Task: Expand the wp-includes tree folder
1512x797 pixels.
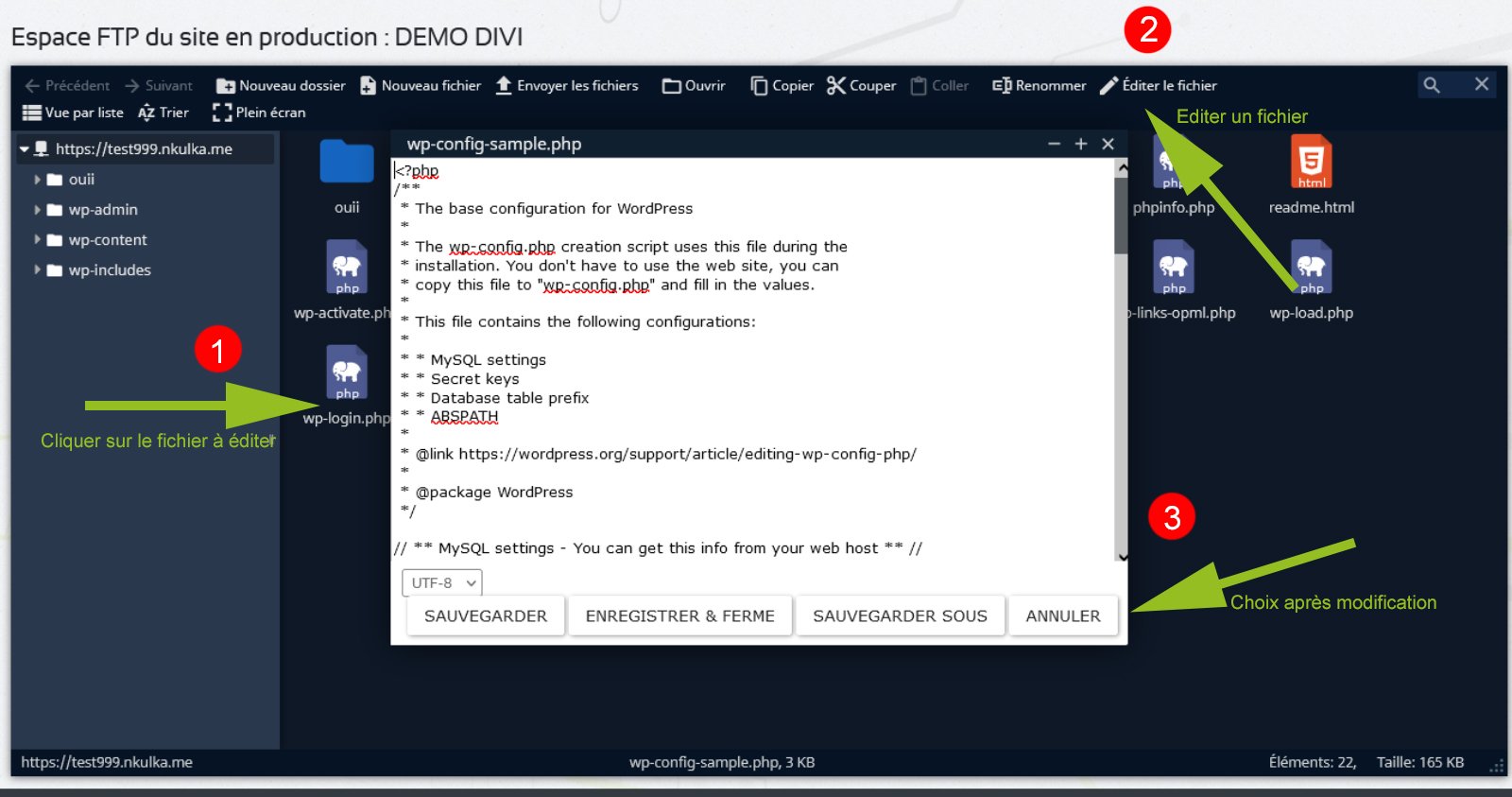Action: click(38, 270)
